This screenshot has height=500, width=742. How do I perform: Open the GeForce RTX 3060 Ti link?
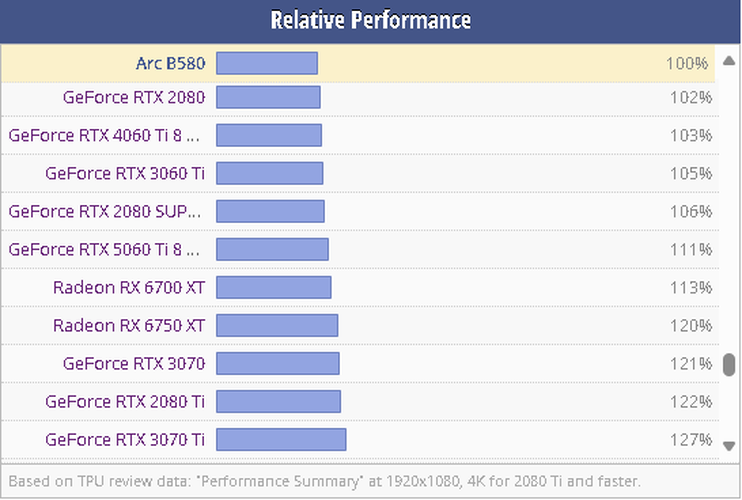pyautogui.click(x=125, y=173)
